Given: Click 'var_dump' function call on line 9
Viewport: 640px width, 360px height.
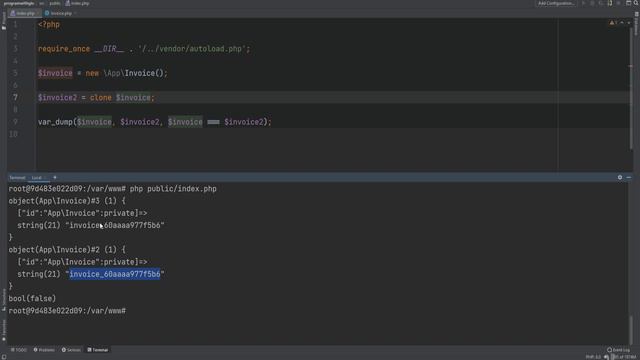Looking at the screenshot, I should pyautogui.click(x=55, y=122).
